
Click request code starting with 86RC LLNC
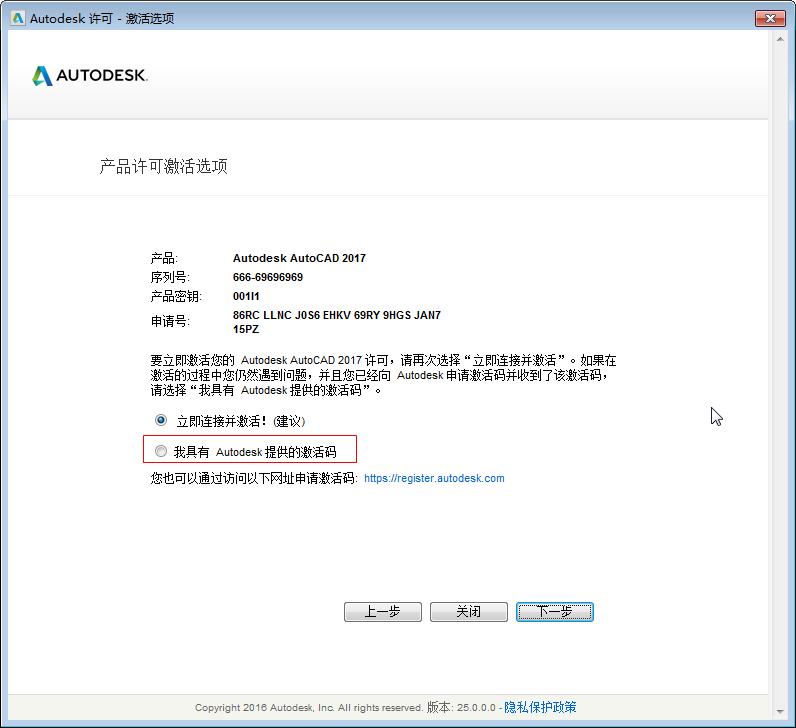(337, 322)
